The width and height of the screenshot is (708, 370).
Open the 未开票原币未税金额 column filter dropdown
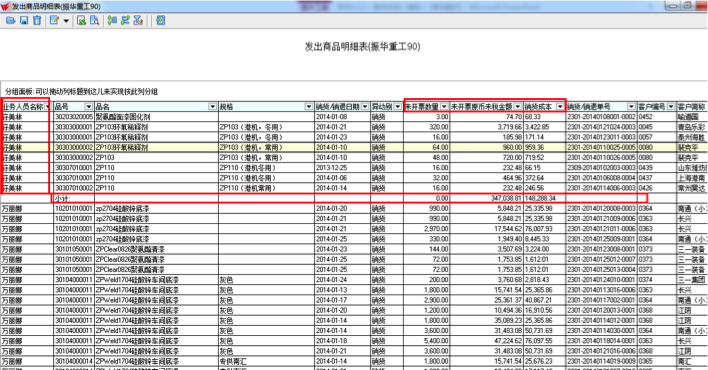[x=518, y=107]
